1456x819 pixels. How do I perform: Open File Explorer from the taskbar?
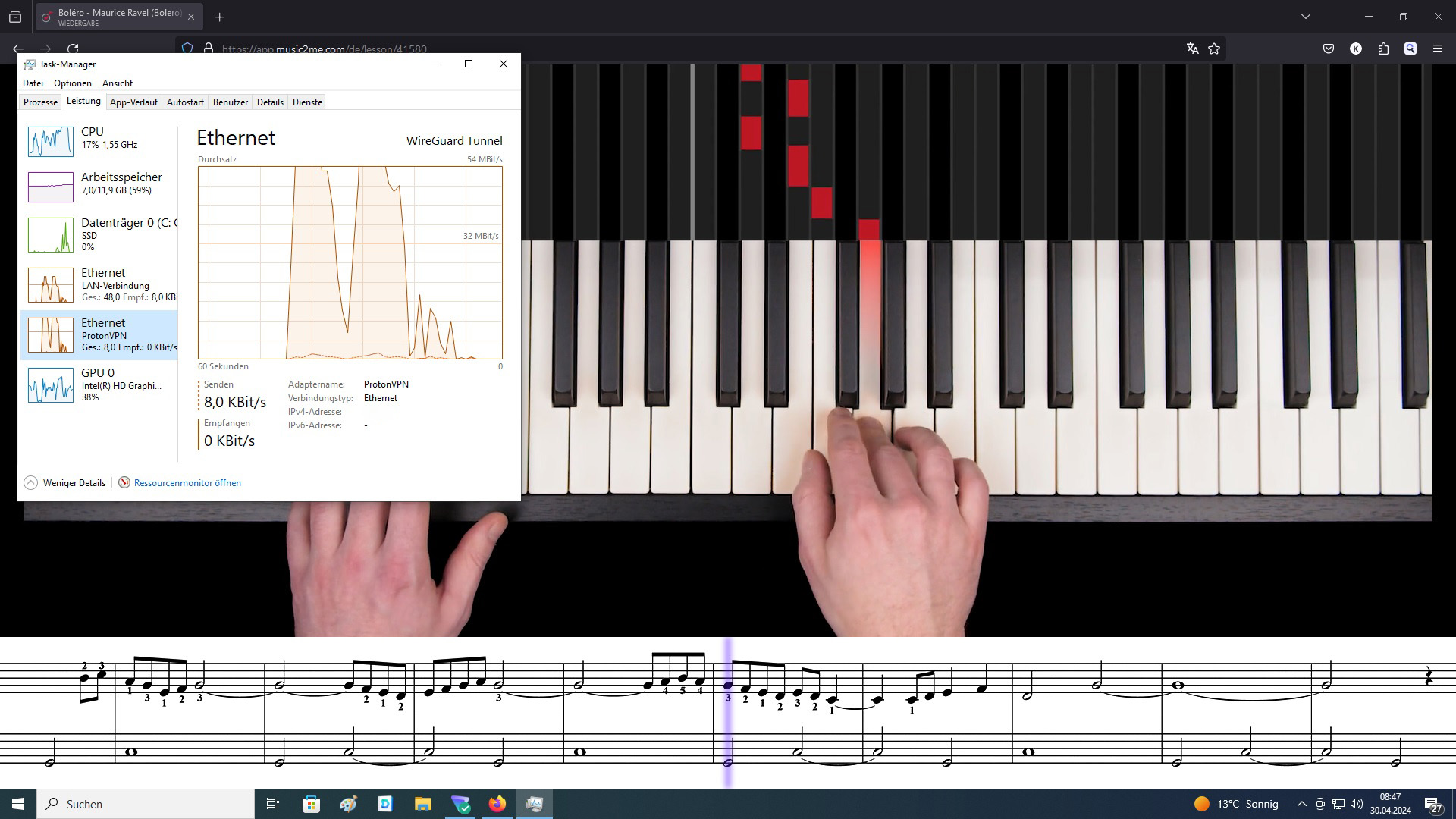tap(422, 804)
